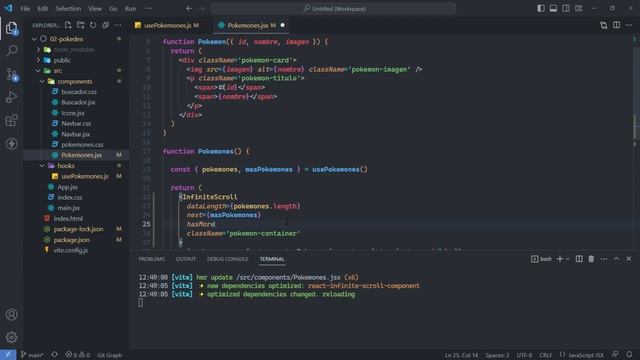Image resolution: width=640 pixels, height=360 pixels.
Task: Open Run and Debug view
Action: (12, 97)
